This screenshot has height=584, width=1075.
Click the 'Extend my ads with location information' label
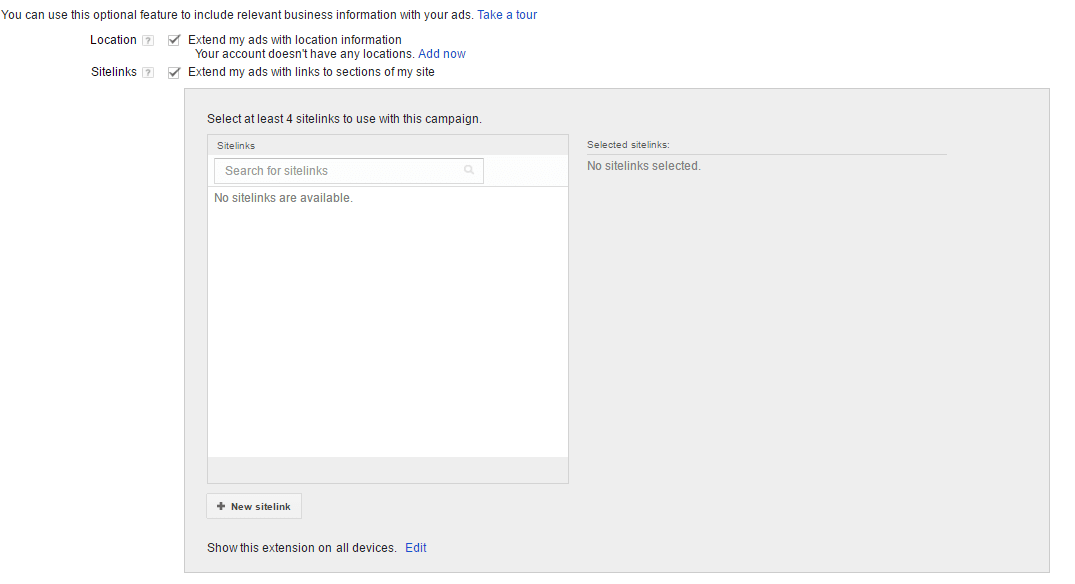click(295, 40)
